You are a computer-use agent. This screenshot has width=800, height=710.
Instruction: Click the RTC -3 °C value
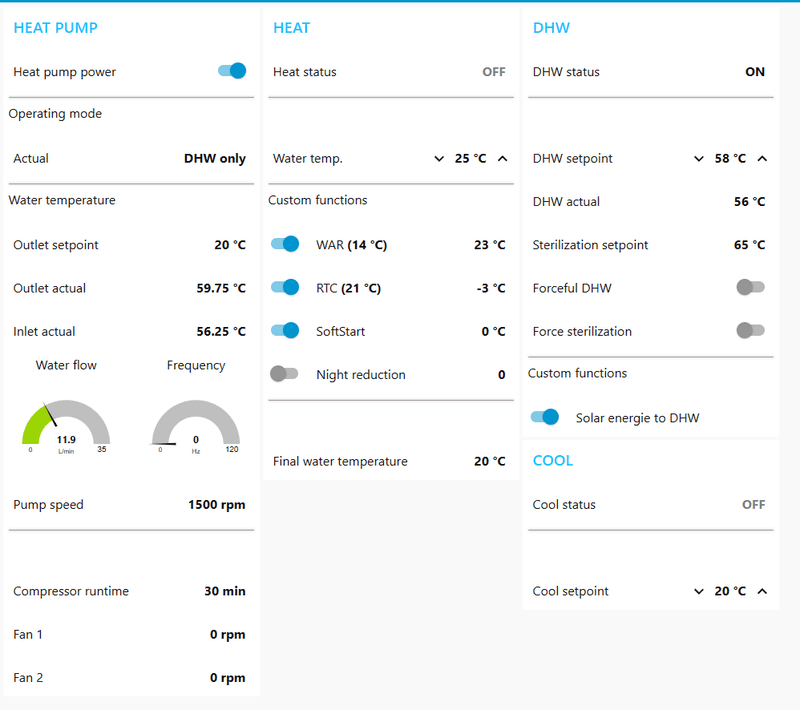click(491, 288)
